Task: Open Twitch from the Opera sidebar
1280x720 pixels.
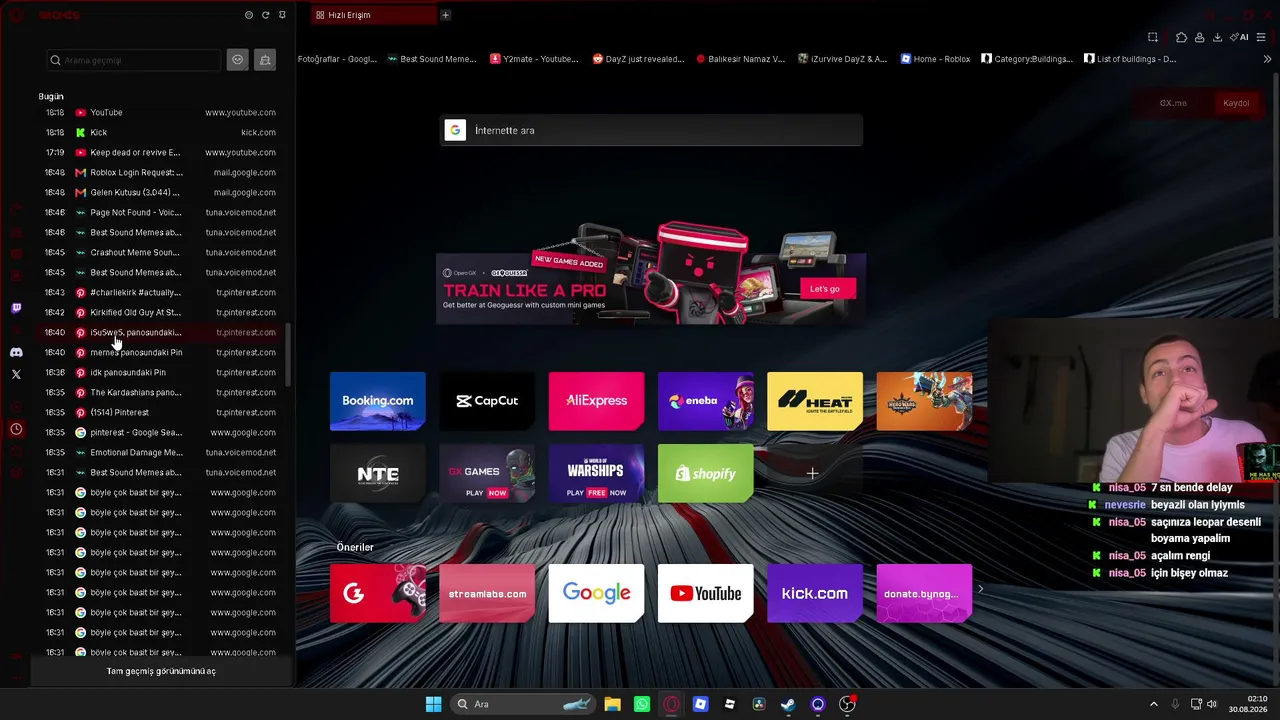Action: coord(16,308)
